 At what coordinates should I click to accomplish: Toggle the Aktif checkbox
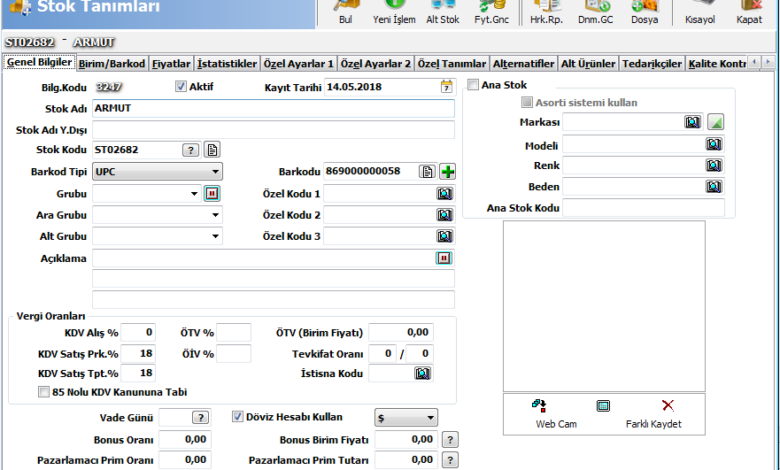point(181,87)
